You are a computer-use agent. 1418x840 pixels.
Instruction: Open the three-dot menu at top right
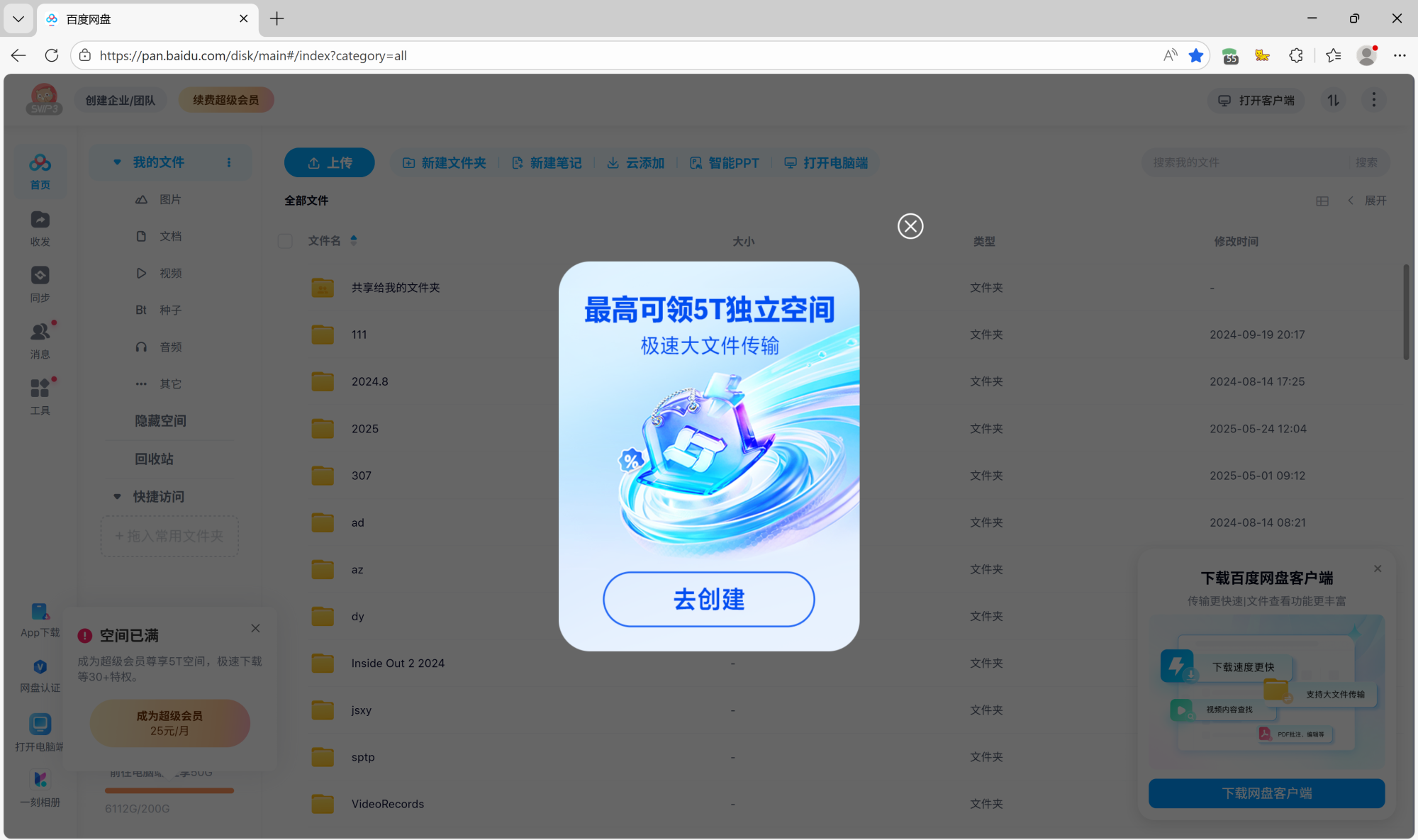click(1373, 100)
